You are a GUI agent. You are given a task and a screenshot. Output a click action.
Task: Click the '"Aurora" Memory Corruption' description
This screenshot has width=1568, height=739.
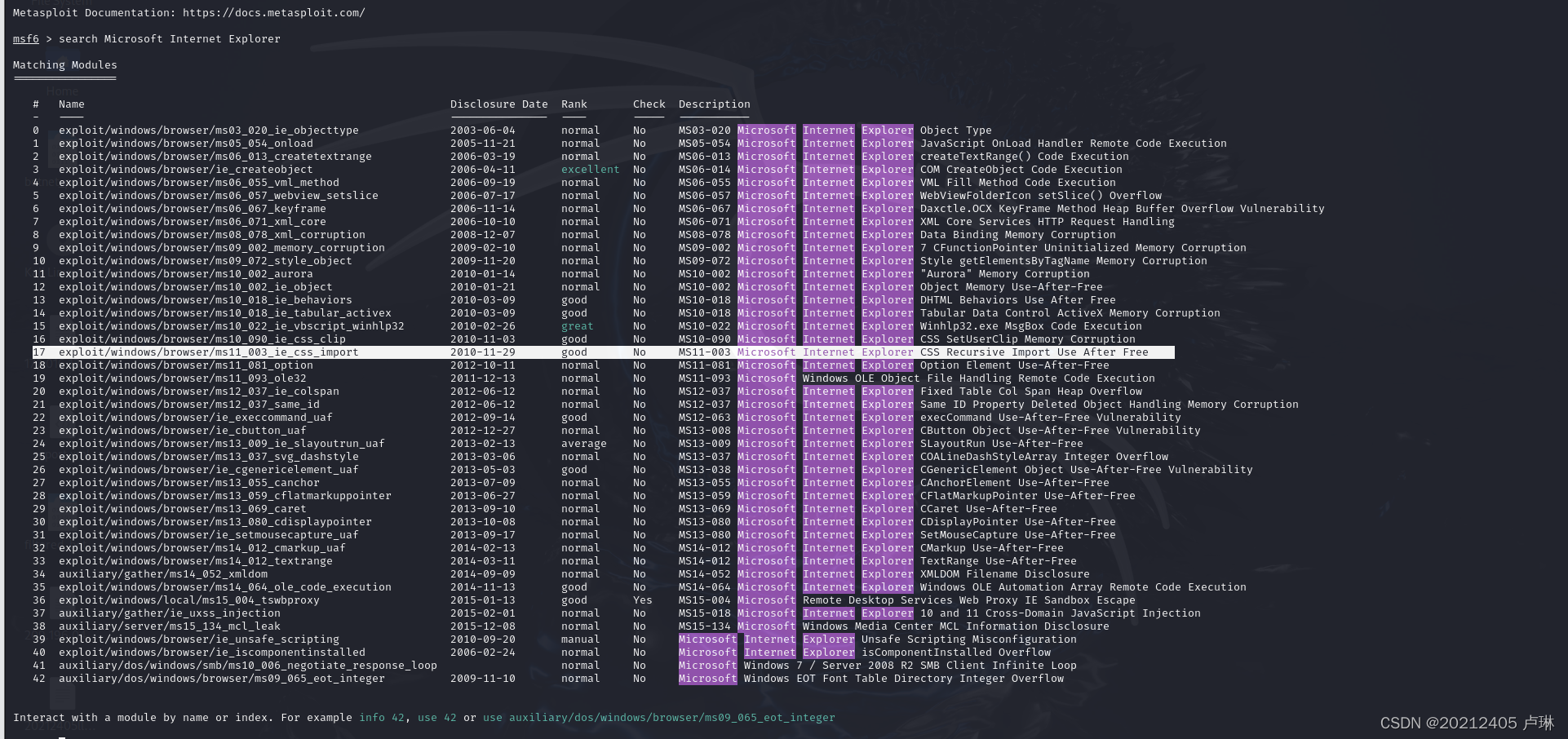pos(1005,274)
